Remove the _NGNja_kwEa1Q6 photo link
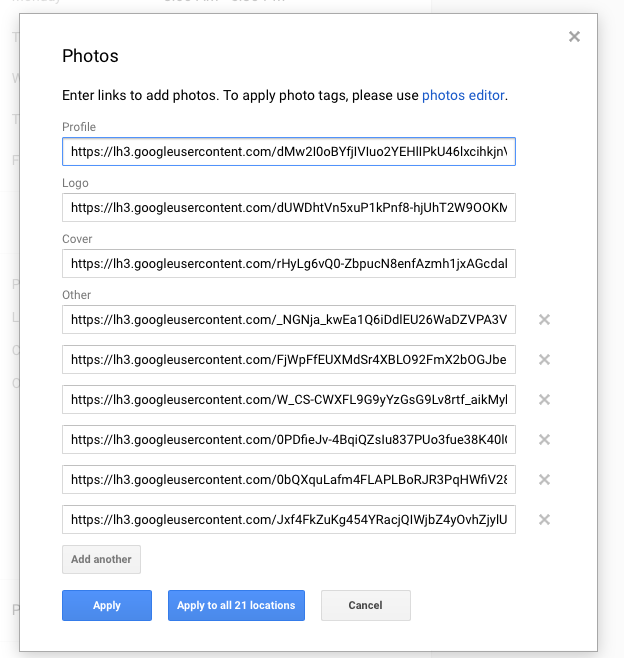 544,319
